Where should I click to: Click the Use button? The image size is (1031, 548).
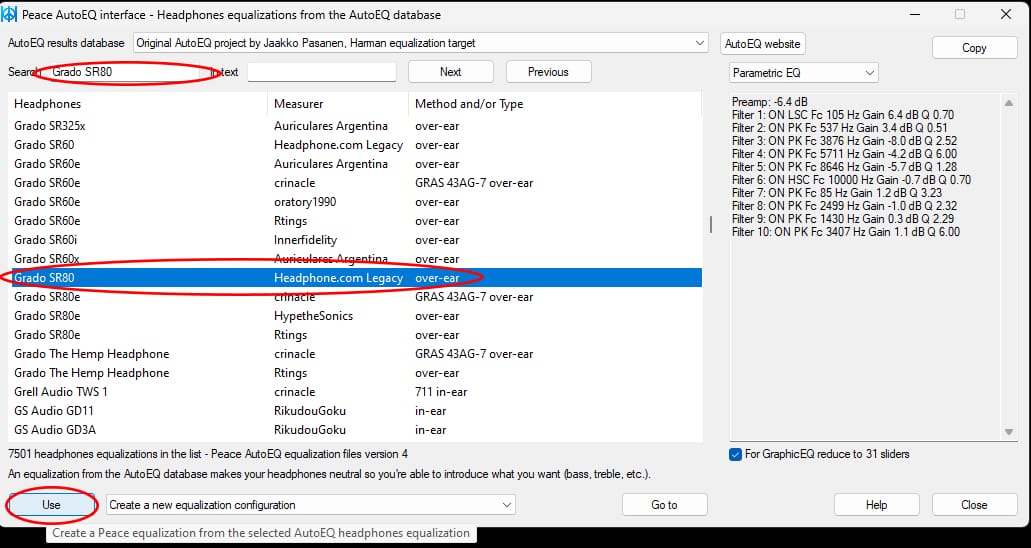[51, 505]
